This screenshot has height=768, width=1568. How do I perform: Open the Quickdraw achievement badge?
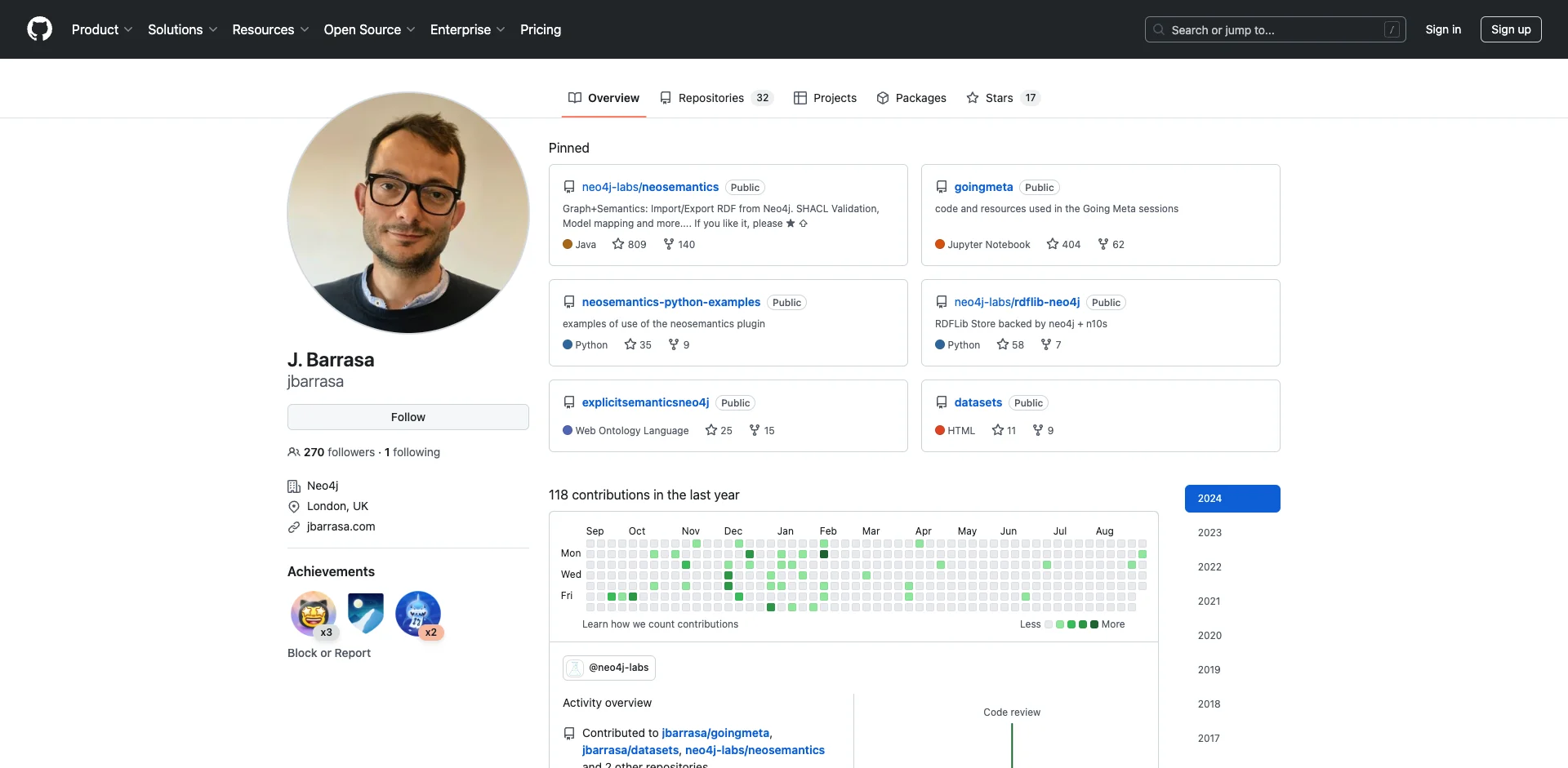point(314,614)
